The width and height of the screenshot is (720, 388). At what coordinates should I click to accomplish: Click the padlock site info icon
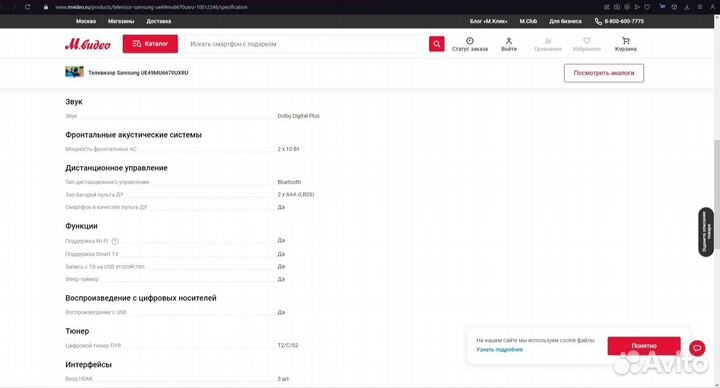tap(45, 7)
